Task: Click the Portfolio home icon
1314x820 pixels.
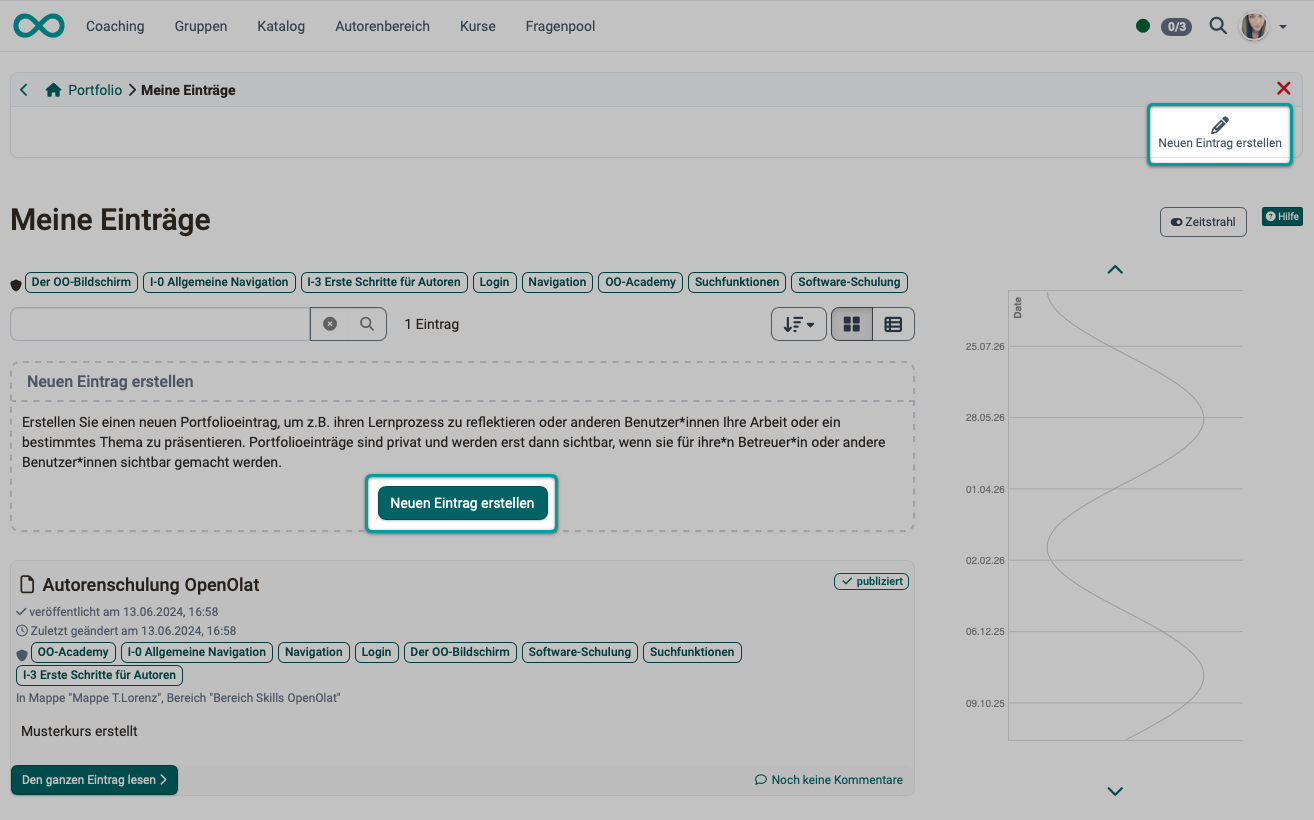Action: (54, 90)
